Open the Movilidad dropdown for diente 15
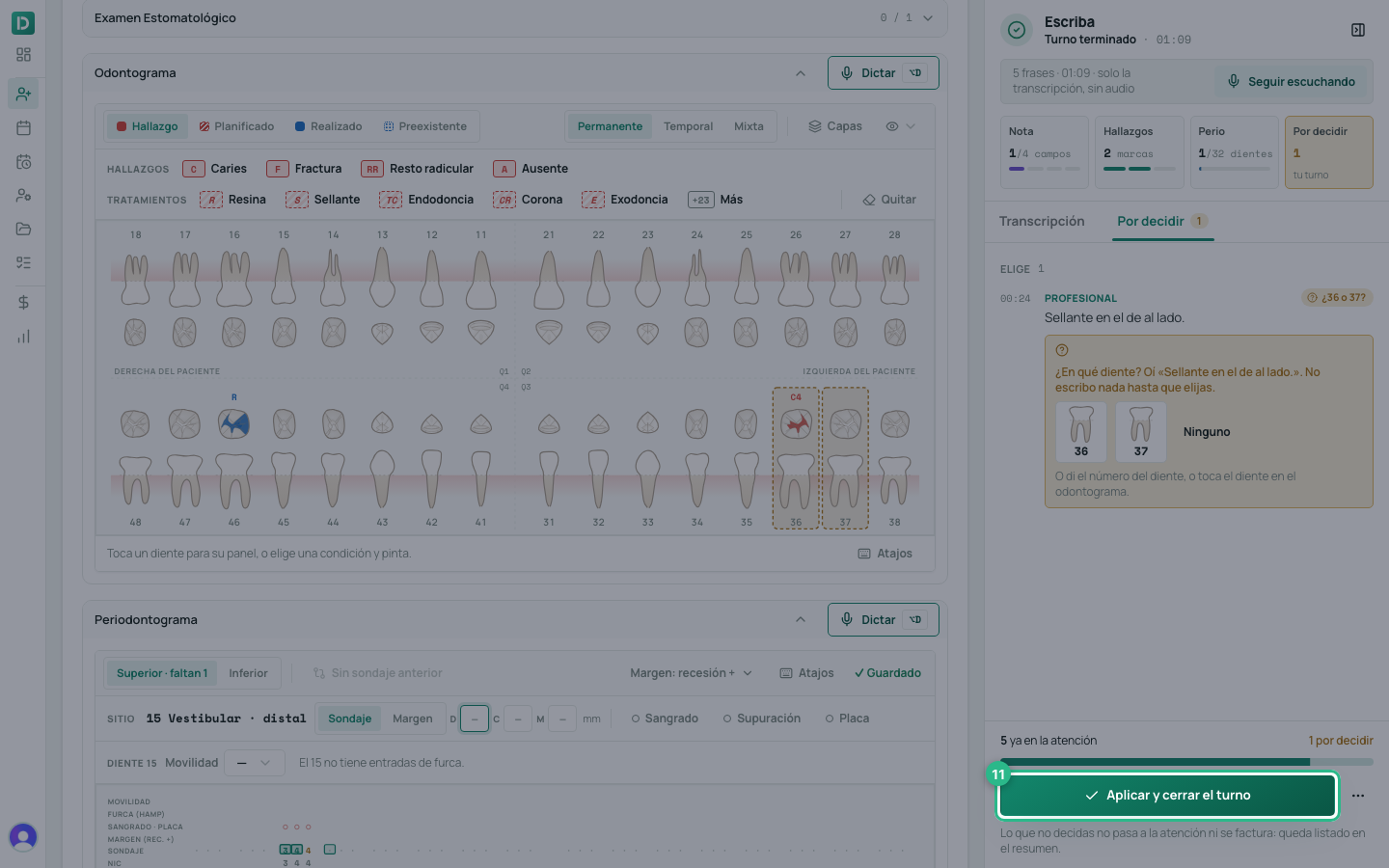Viewport: 1389px width, 868px height. coord(255,763)
